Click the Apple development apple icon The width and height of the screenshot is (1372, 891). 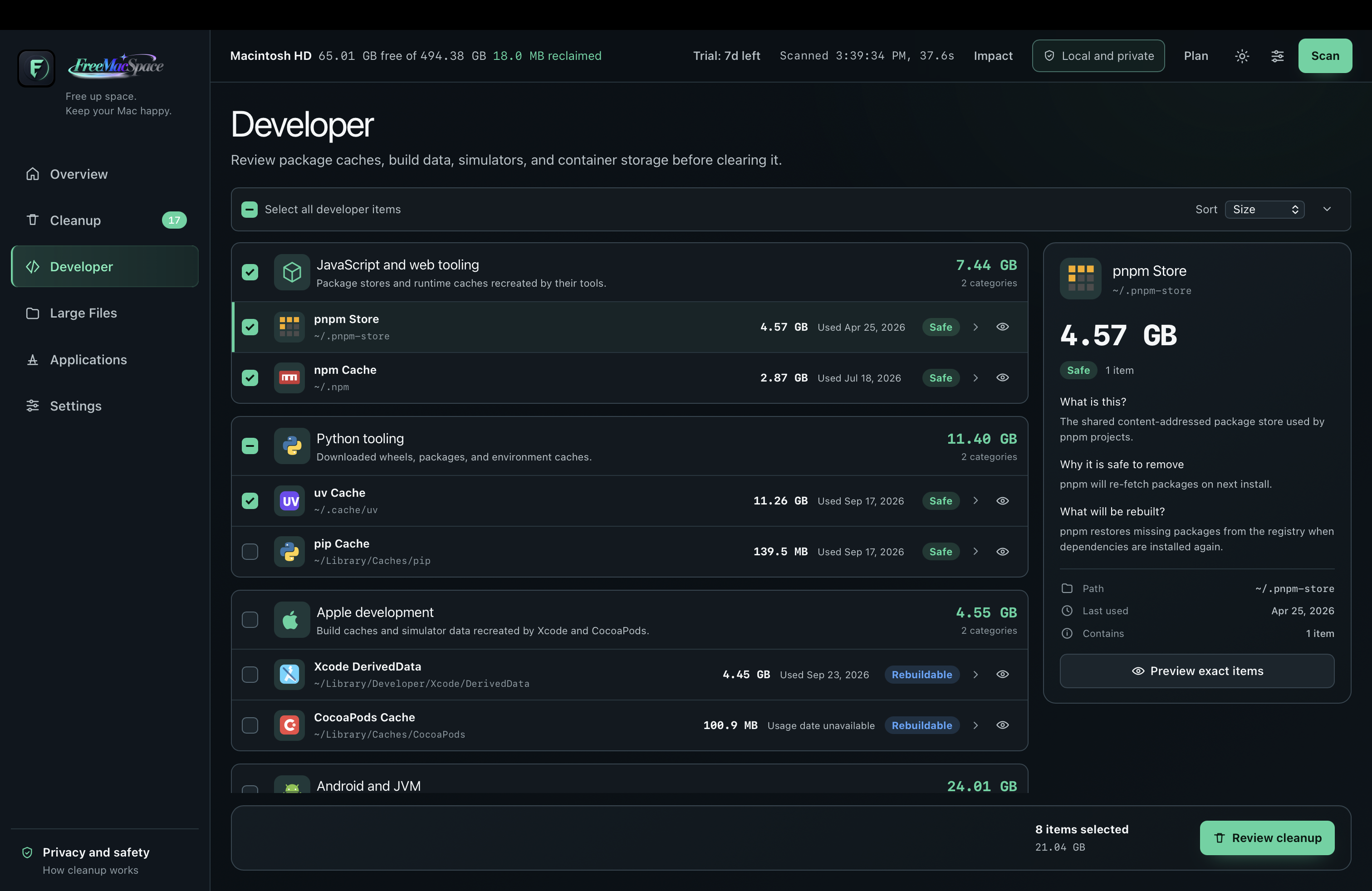pos(292,620)
